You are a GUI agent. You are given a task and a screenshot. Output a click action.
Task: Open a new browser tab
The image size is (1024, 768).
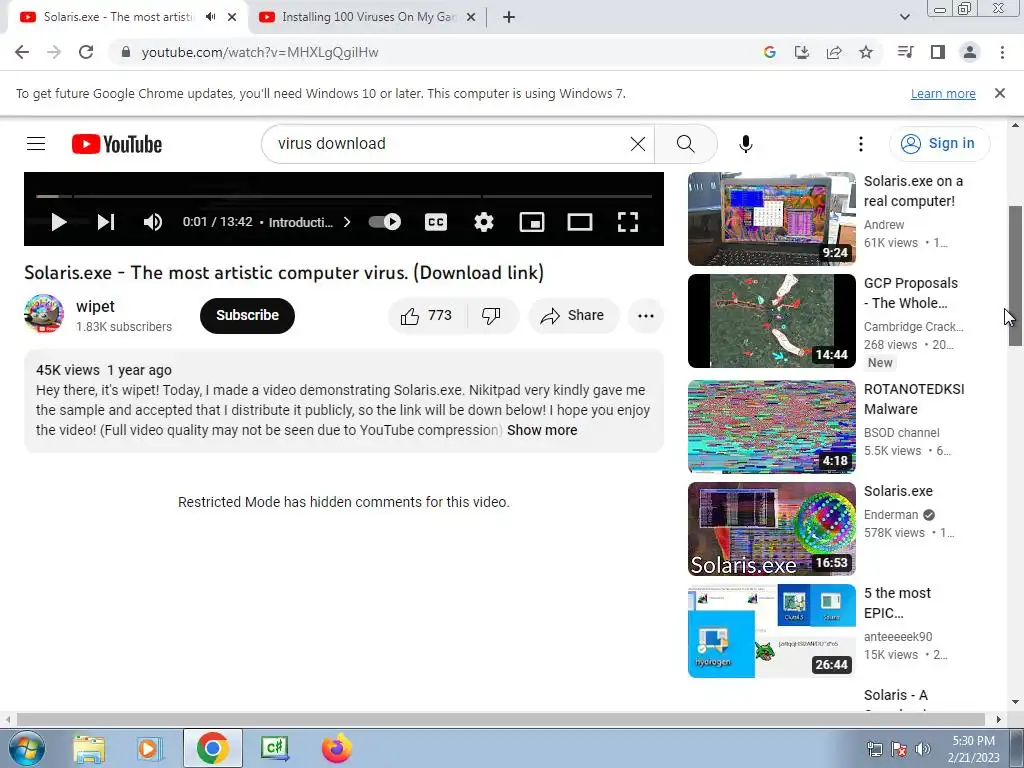click(x=509, y=18)
